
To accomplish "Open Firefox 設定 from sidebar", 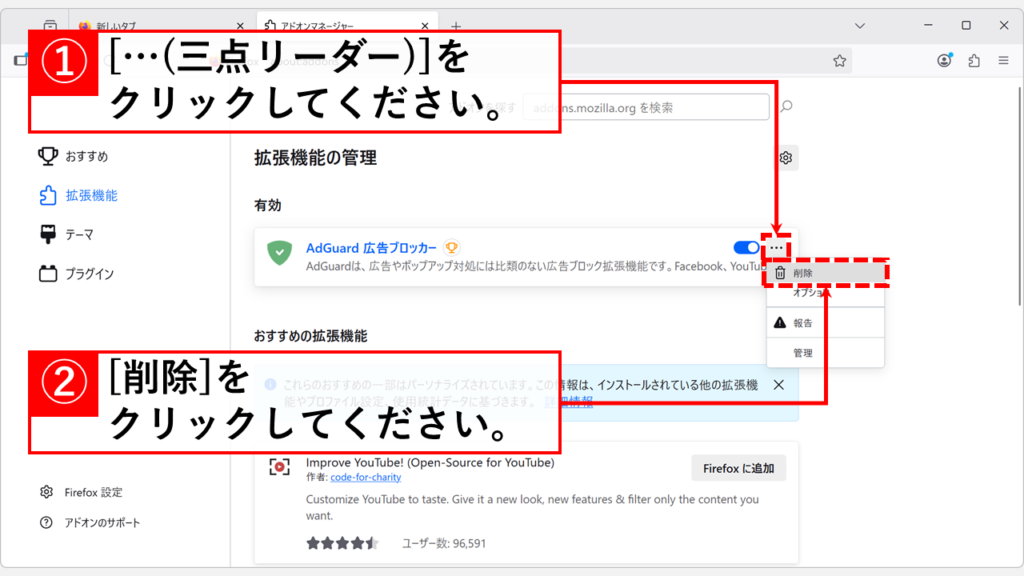I will coord(81,492).
